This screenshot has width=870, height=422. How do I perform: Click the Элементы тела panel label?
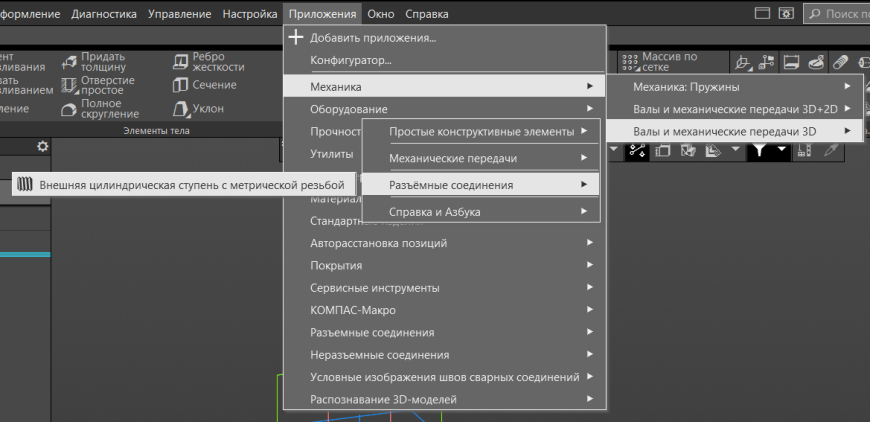pos(156,131)
